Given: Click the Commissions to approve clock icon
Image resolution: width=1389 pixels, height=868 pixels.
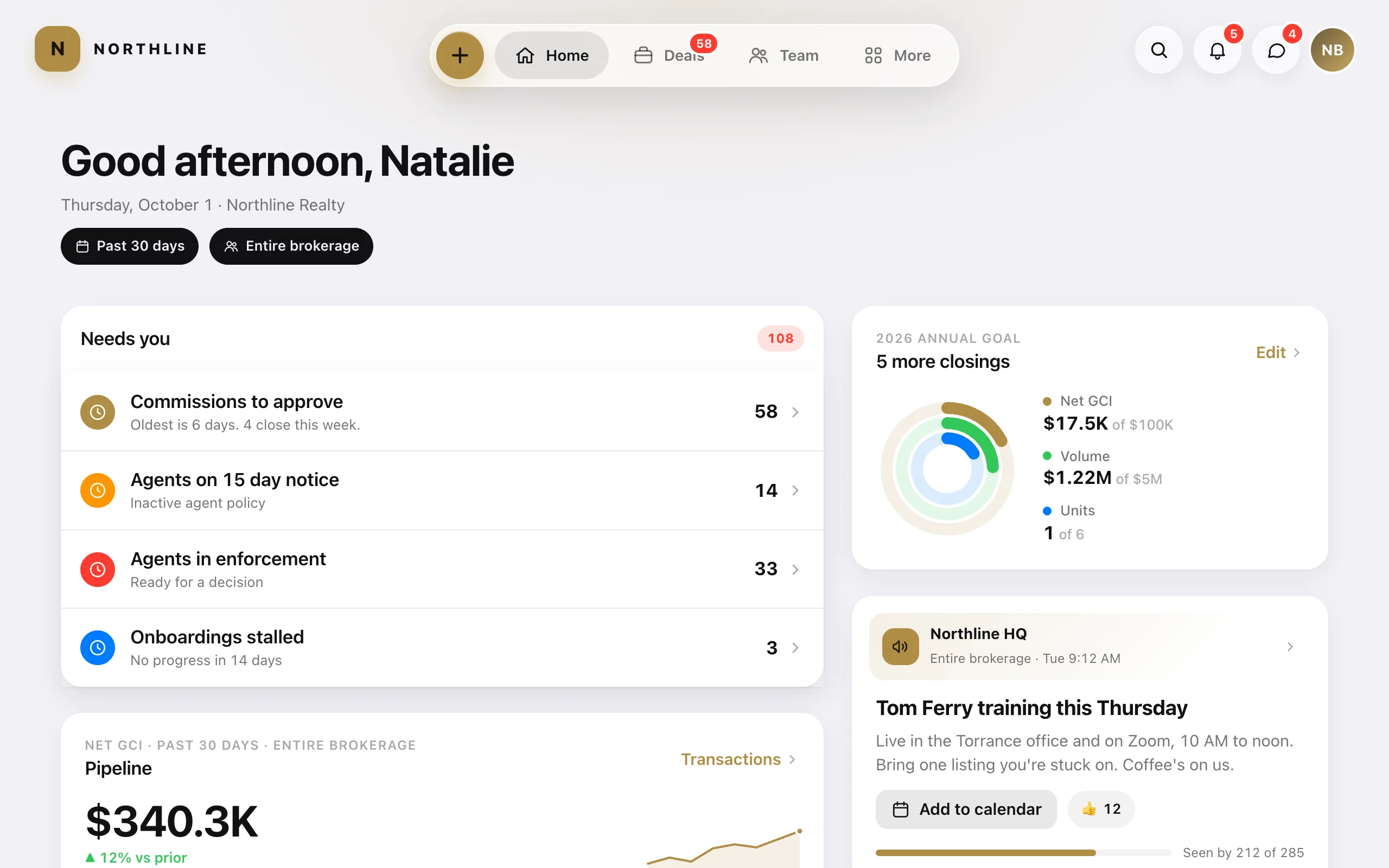Looking at the screenshot, I should point(98,412).
